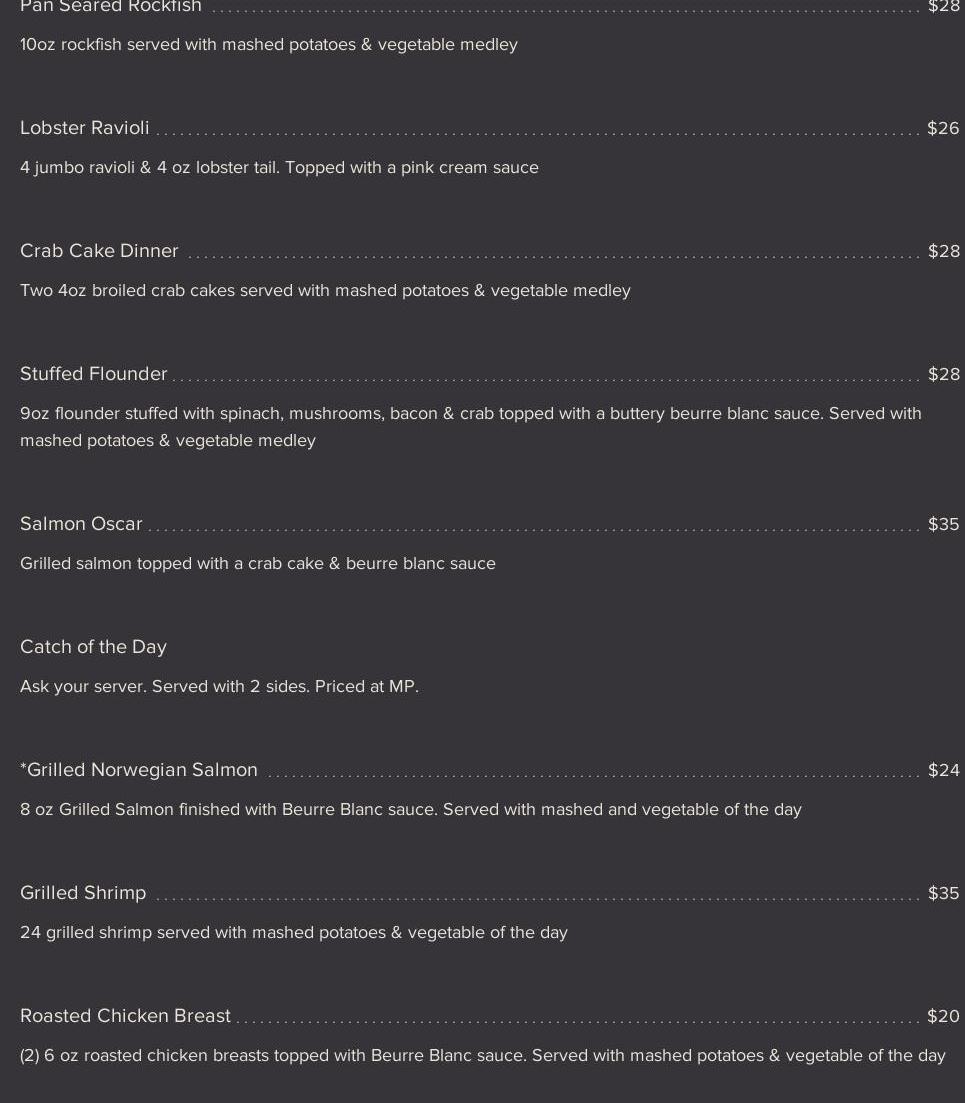Click the 'Ask your server' text
This screenshot has height=1103, width=965.
pos(219,687)
